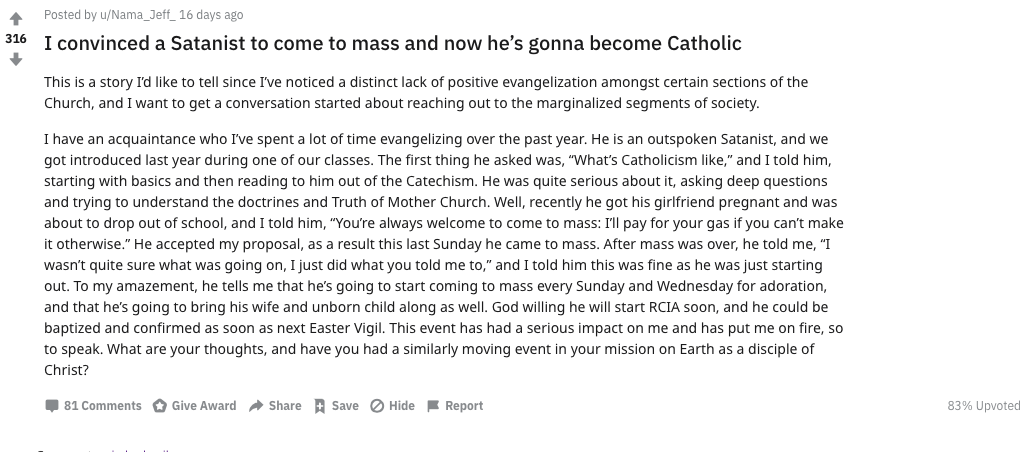Viewport: 1032px width, 452px height.
Task: Click the 316 vote score
Action: [15, 38]
